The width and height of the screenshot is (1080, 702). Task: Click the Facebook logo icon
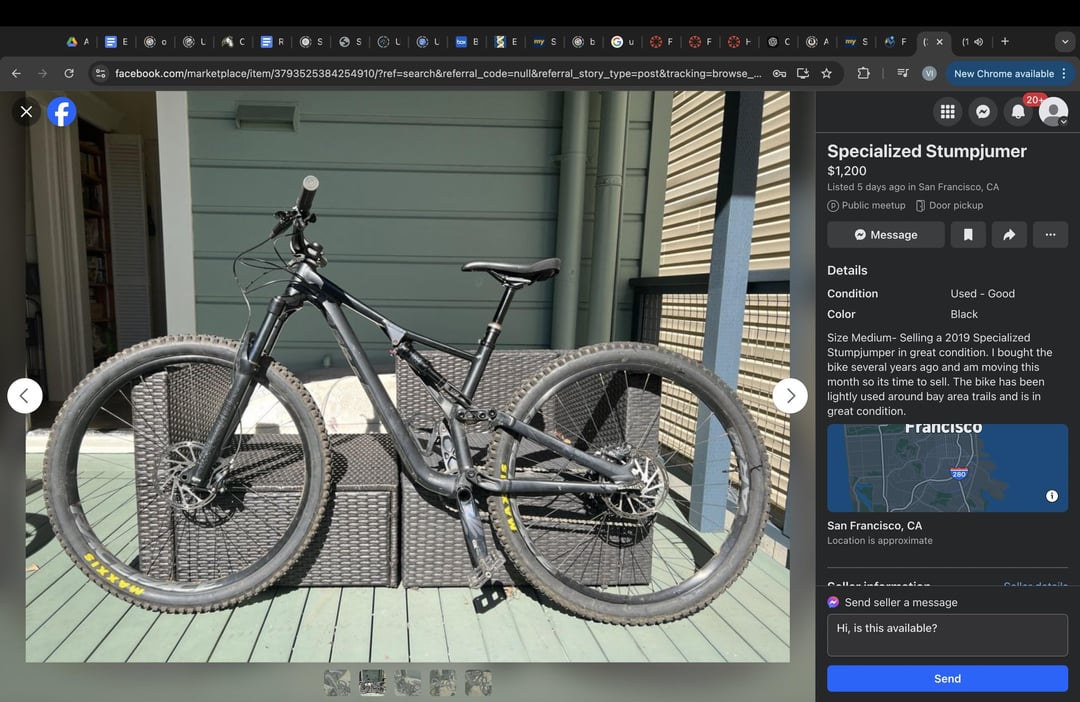point(62,112)
